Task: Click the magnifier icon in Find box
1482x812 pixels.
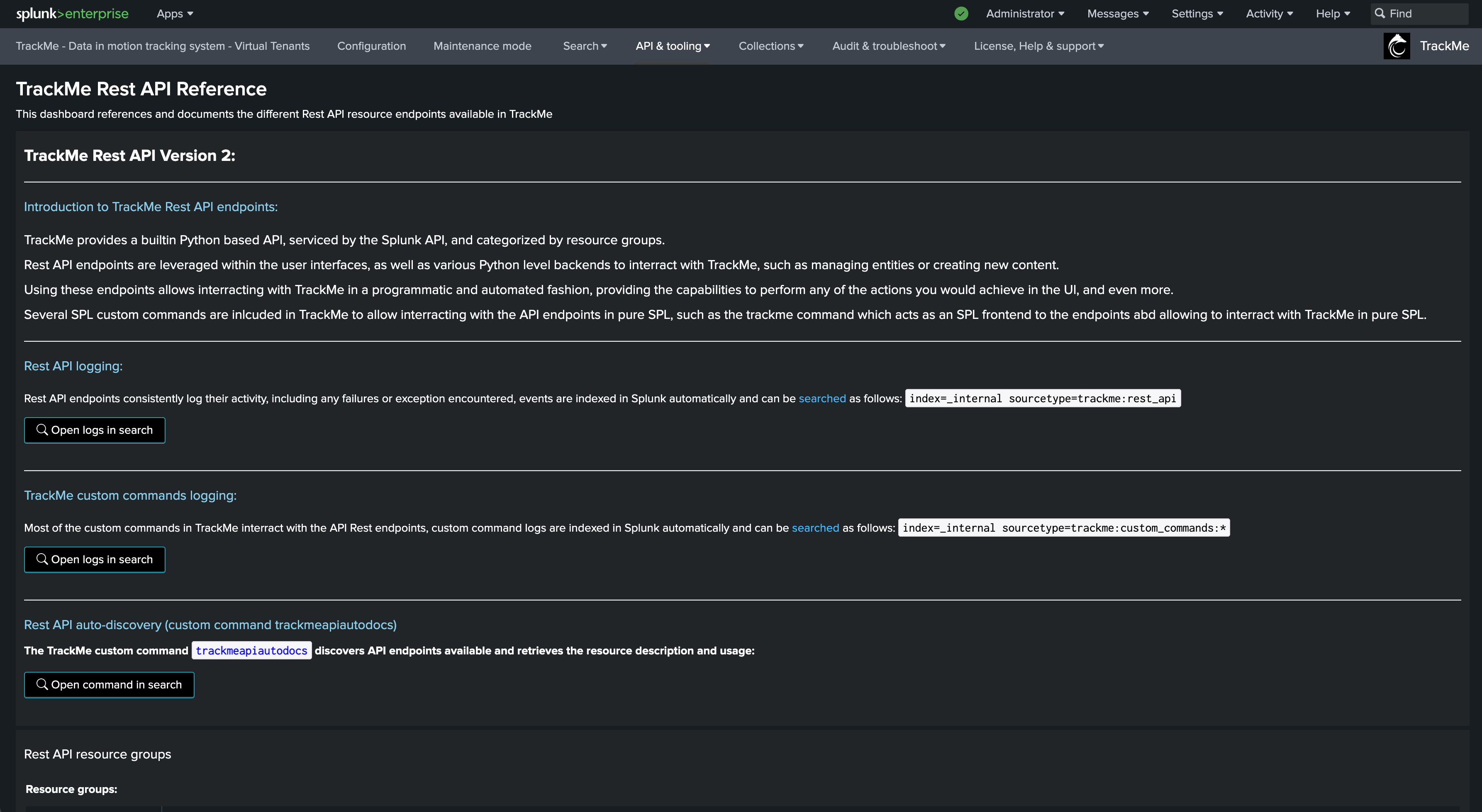Action: pos(1380,13)
